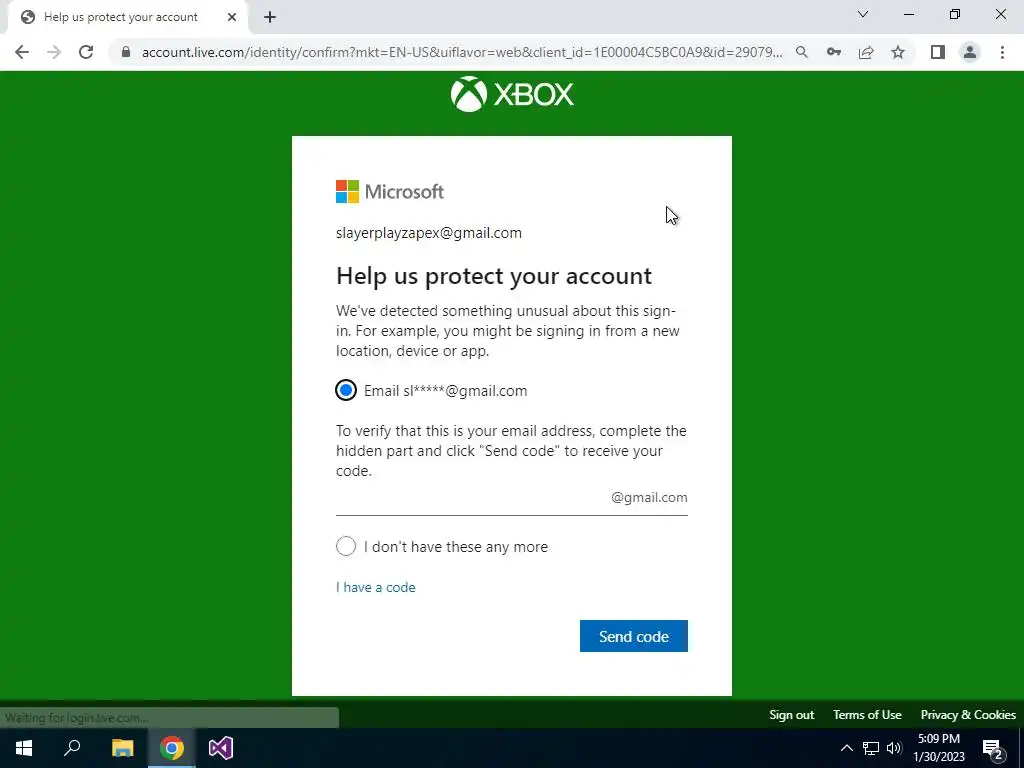This screenshot has height=768, width=1024.
Task: Open the zoom magnifier in address bar
Action: pos(801,52)
